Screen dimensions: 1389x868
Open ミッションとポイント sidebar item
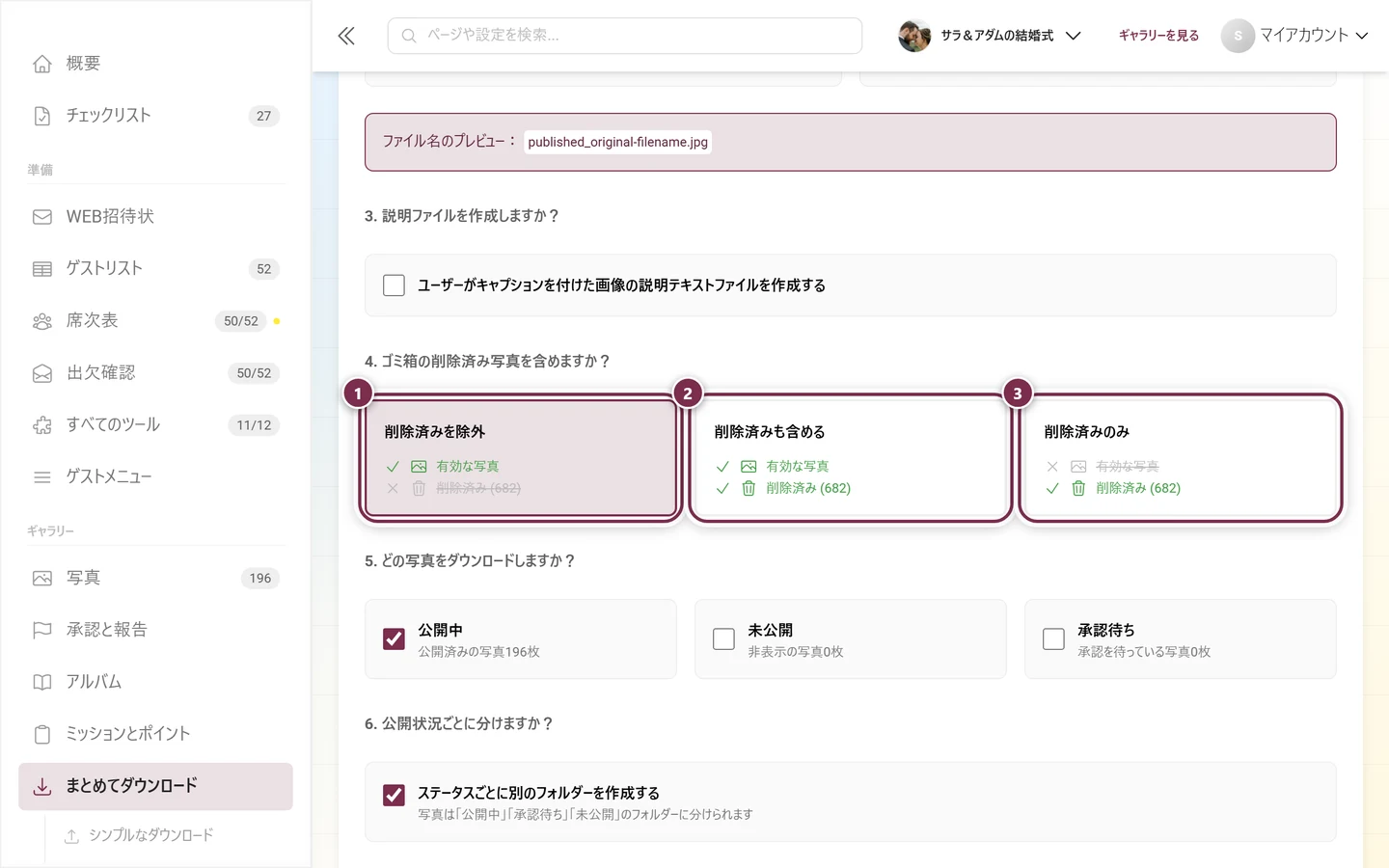click(x=155, y=735)
